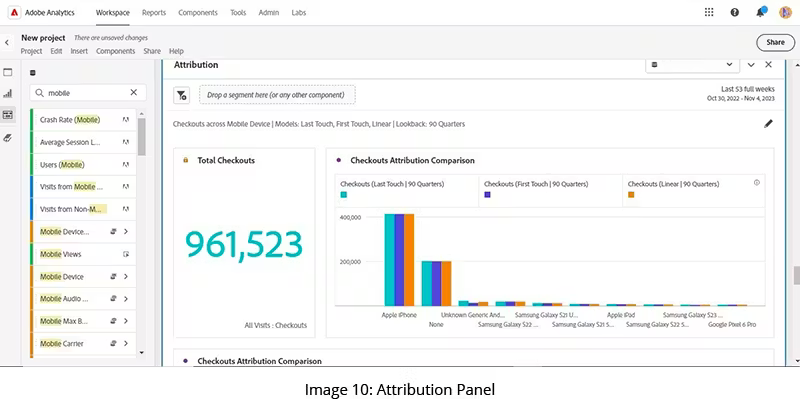Open the notifications bell icon
The image size is (800, 399).
point(761,12)
